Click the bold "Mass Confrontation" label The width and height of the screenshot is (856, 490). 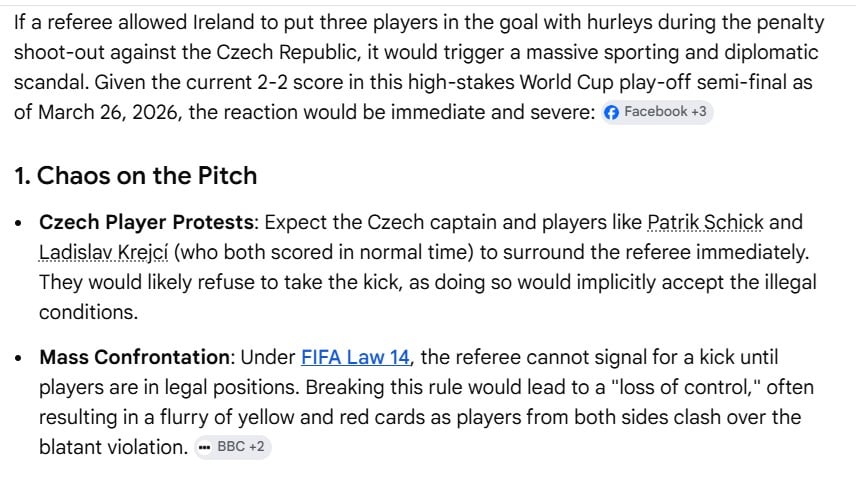(x=135, y=356)
